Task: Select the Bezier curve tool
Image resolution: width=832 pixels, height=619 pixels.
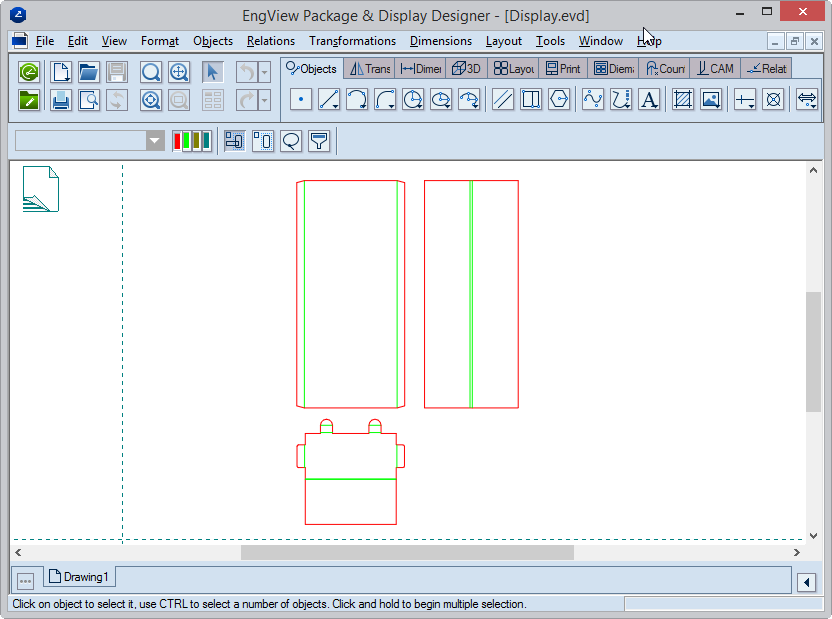Action: tap(593, 99)
